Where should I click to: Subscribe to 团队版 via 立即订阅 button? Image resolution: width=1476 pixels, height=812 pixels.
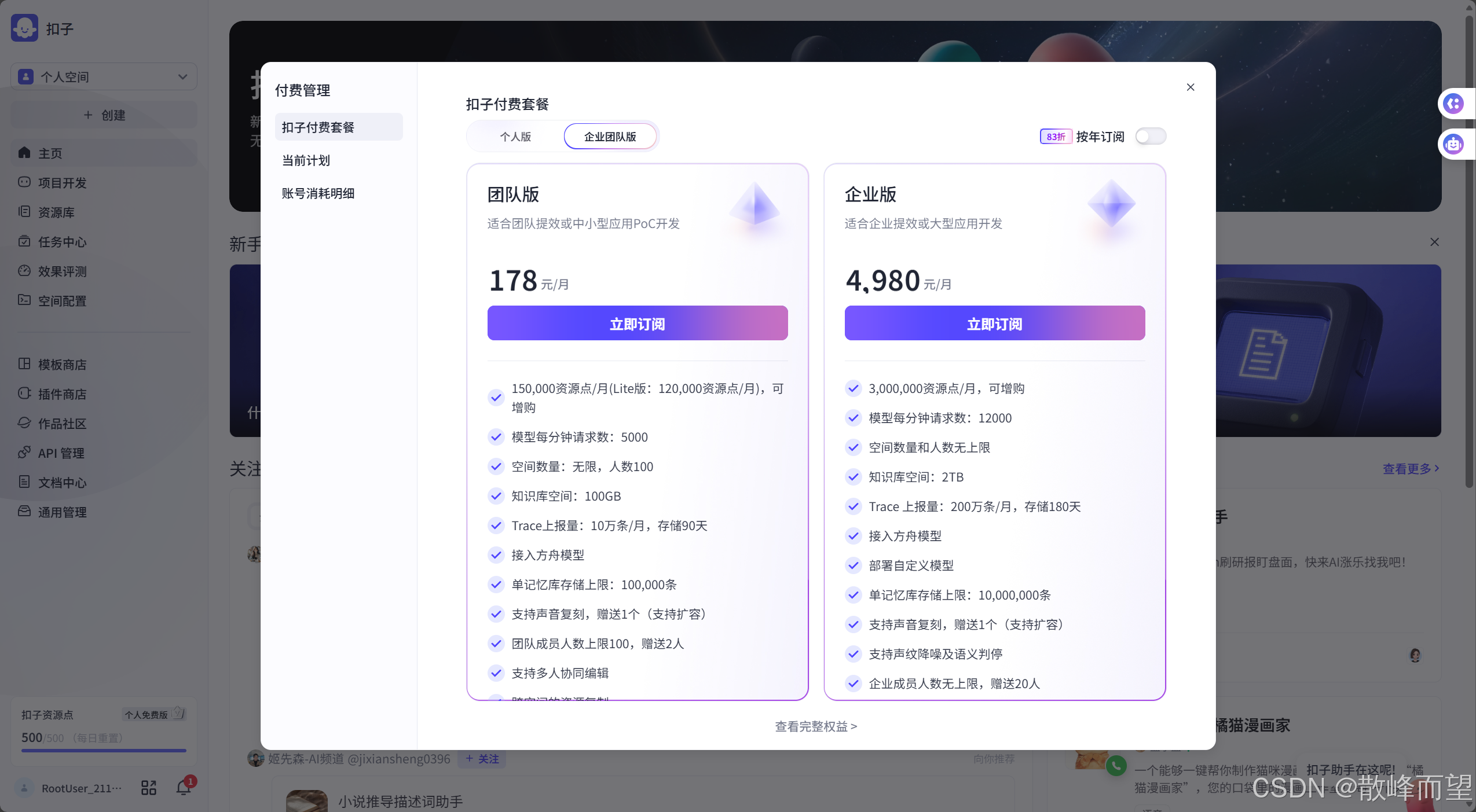(x=636, y=322)
